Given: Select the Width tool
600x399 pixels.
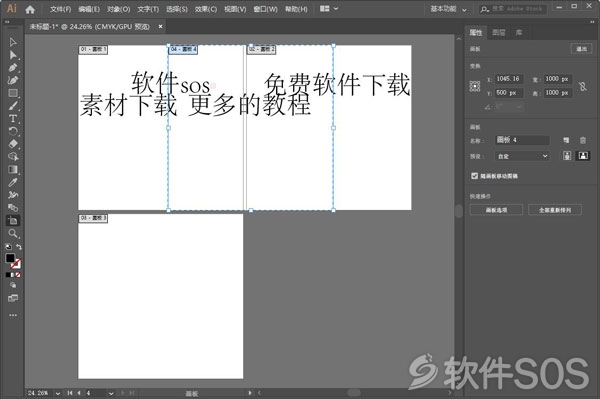Looking at the screenshot, I should 13,195.
